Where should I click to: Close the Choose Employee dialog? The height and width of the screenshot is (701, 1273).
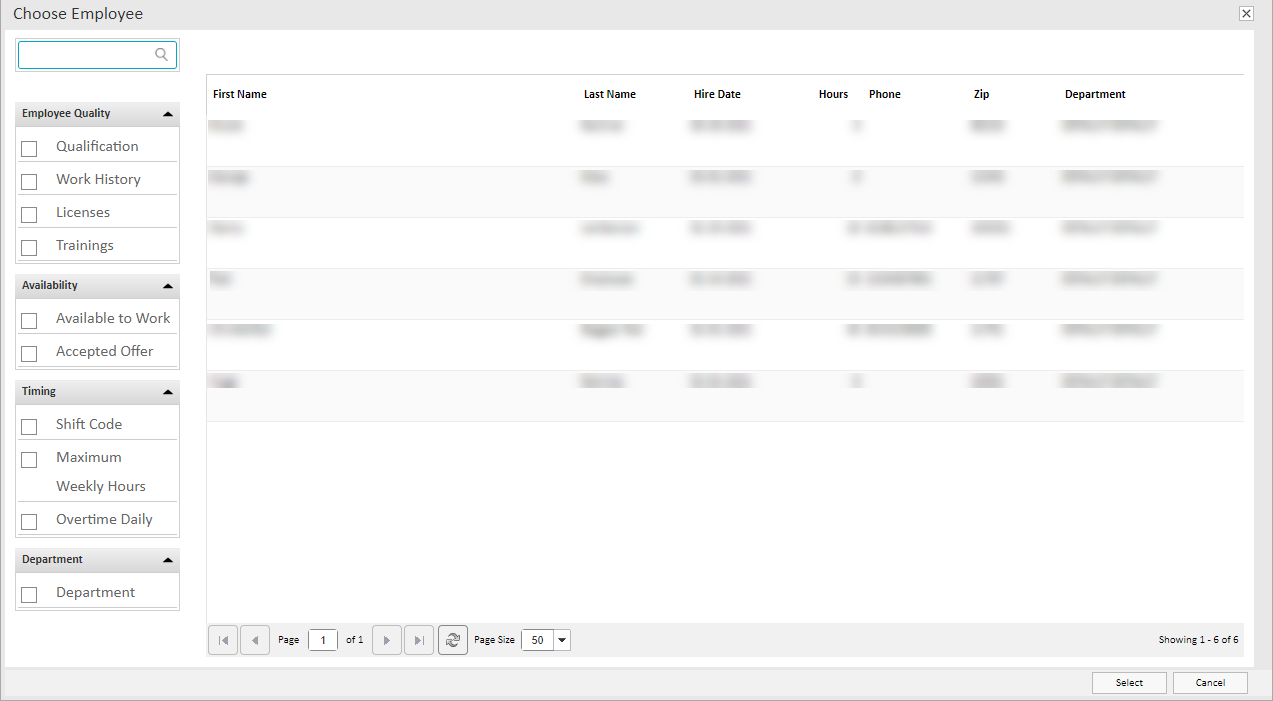[1246, 14]
